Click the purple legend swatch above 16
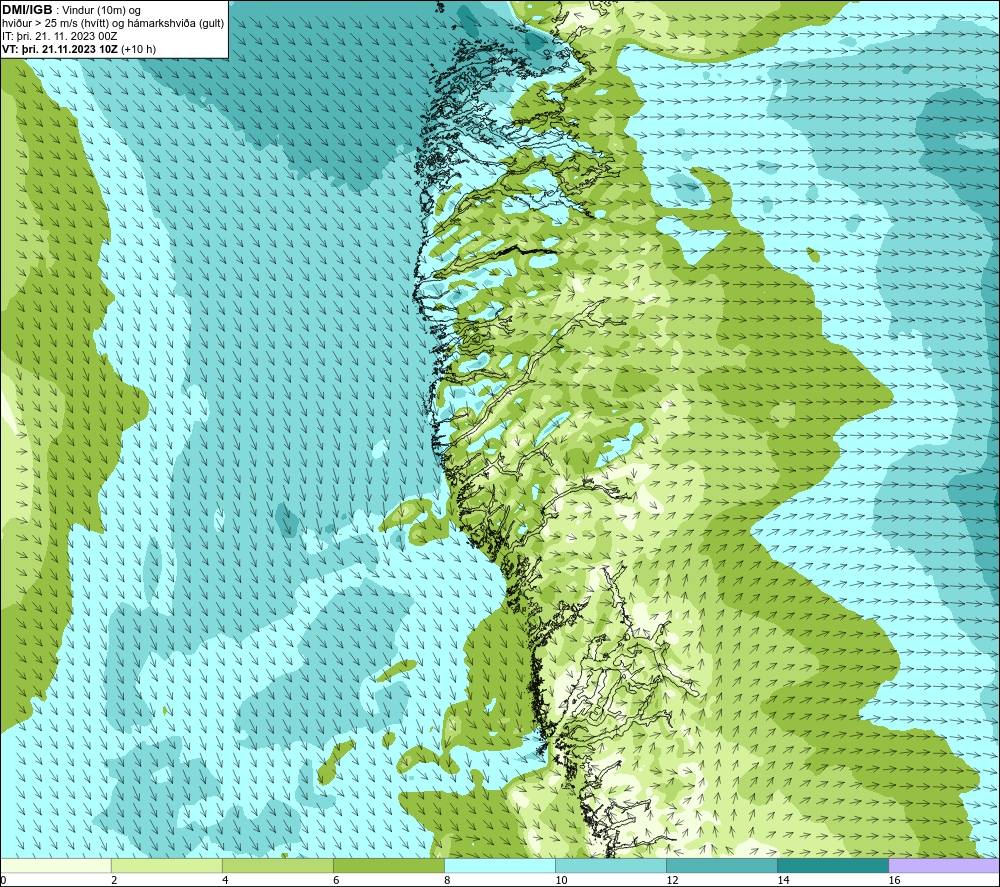Viewport: 1000px width, 887px height. click(x=944, y=865)
